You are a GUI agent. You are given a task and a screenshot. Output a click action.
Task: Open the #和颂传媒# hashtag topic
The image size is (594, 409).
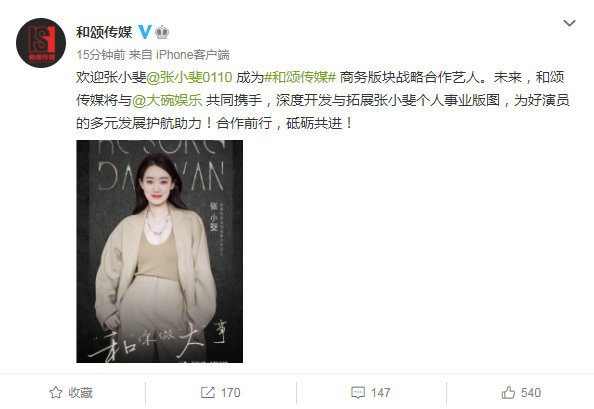300,77
